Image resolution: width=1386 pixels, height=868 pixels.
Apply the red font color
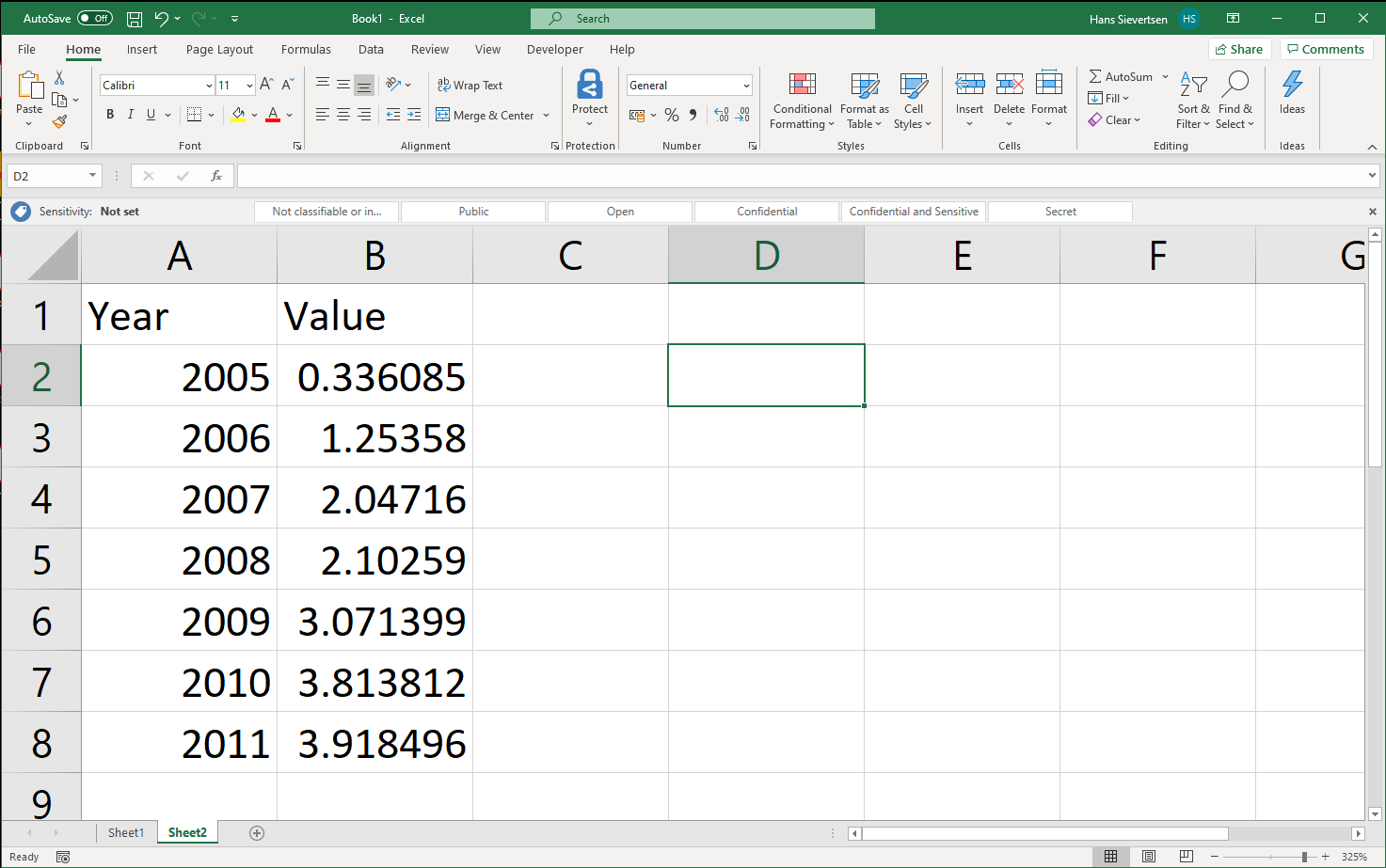[x=273, y=115]
